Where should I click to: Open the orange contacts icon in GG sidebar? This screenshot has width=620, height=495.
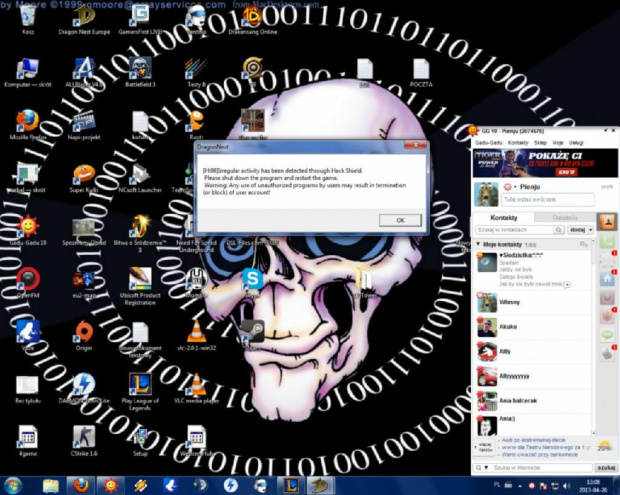(607, 222)
